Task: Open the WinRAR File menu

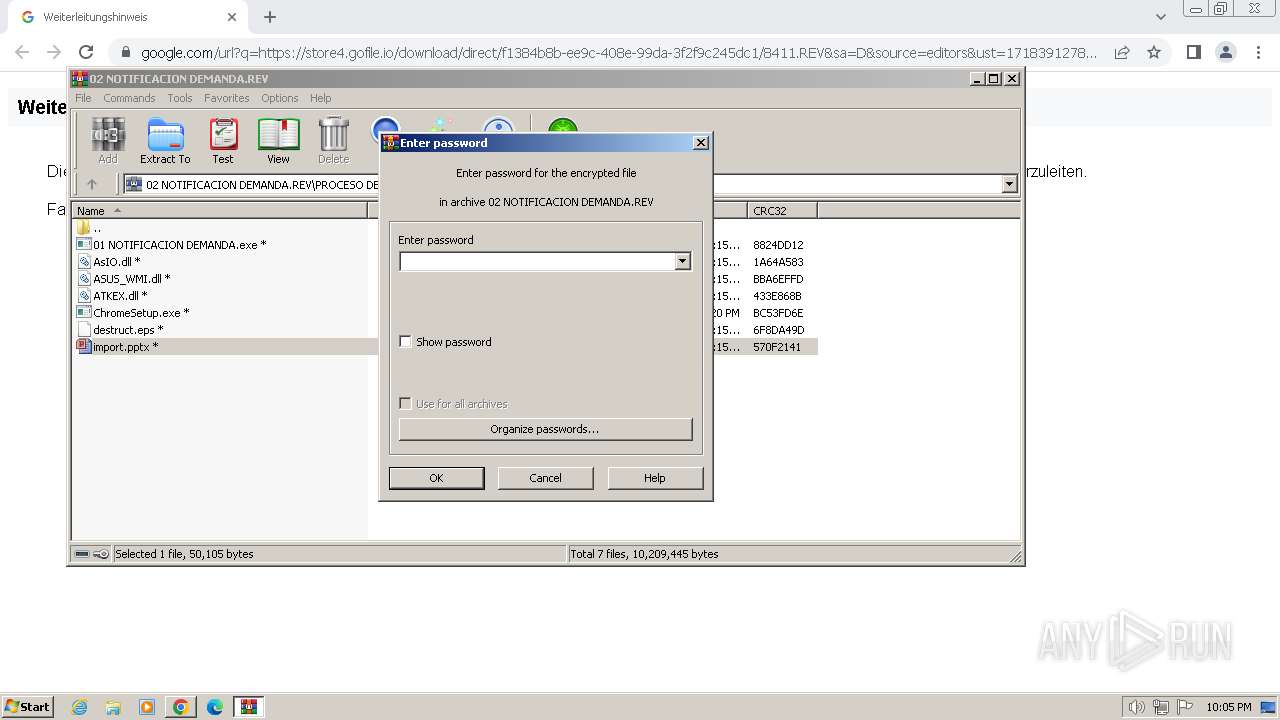Action: 83,98
